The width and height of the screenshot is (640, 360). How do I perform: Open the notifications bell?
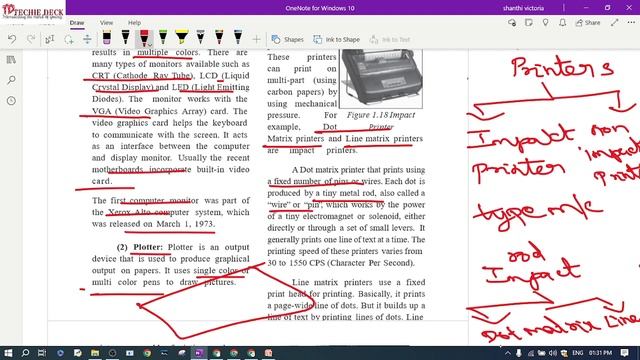click(x=562, y=23)
